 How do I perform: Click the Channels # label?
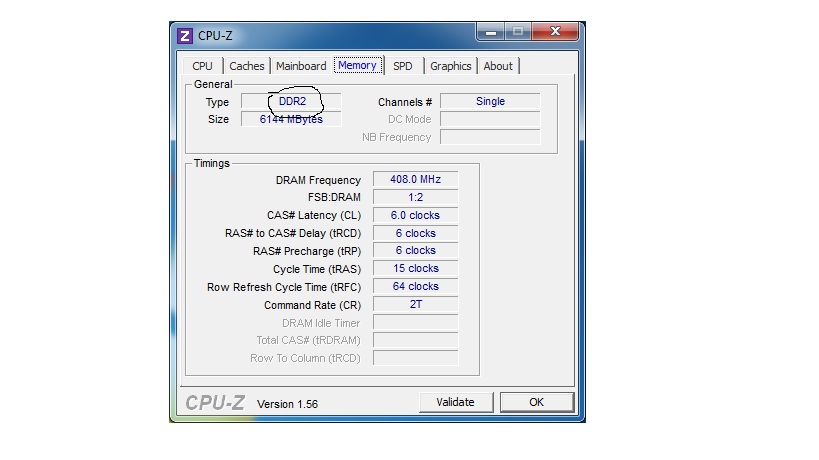(405, 102)
